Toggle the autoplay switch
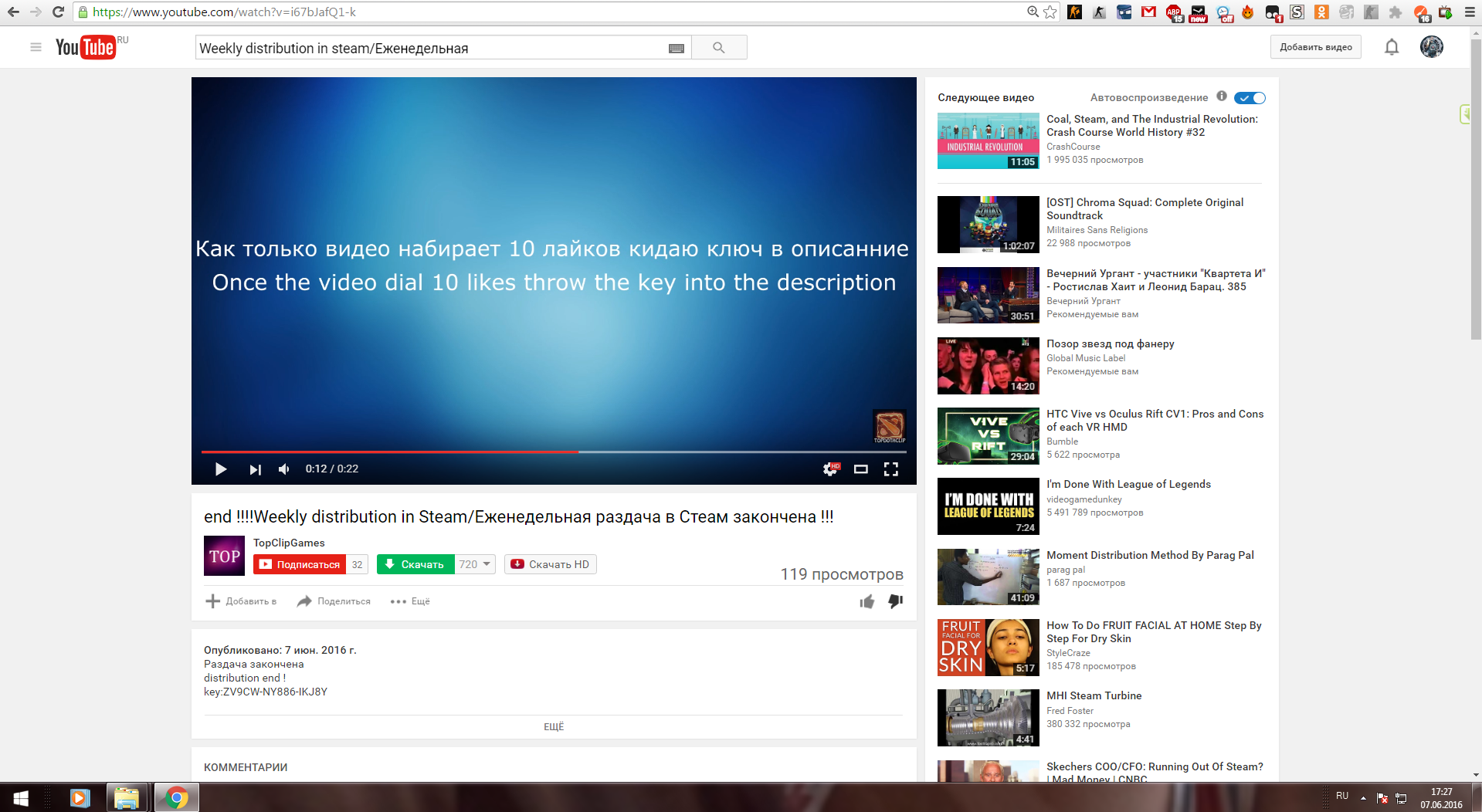 [1250, 98]
